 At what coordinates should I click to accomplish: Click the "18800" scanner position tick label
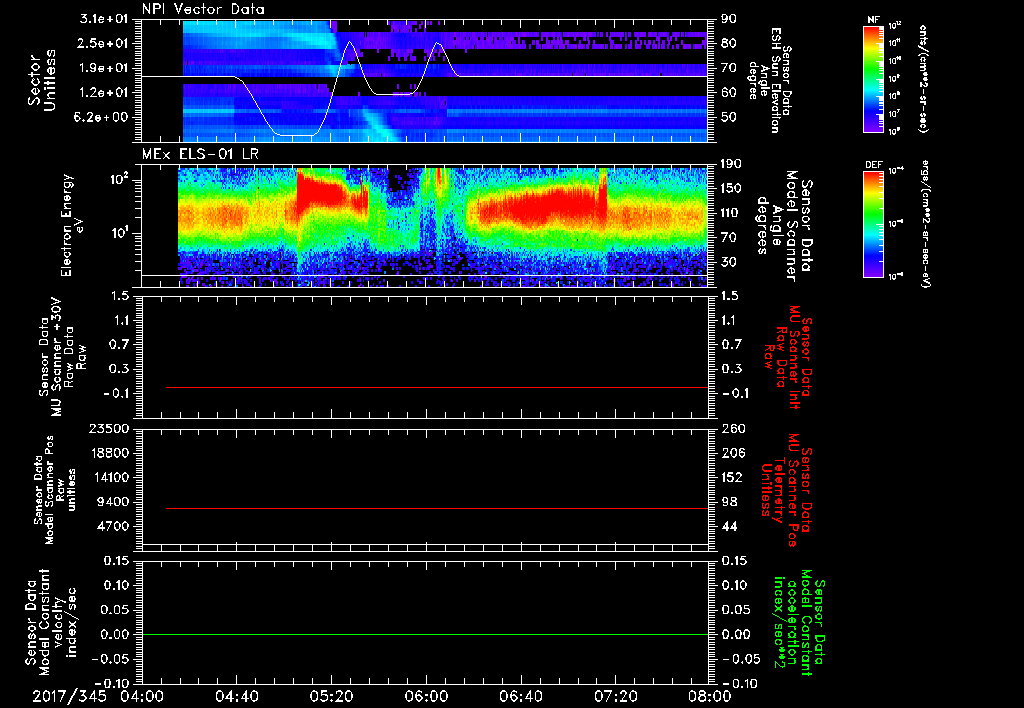click(112, 453)
